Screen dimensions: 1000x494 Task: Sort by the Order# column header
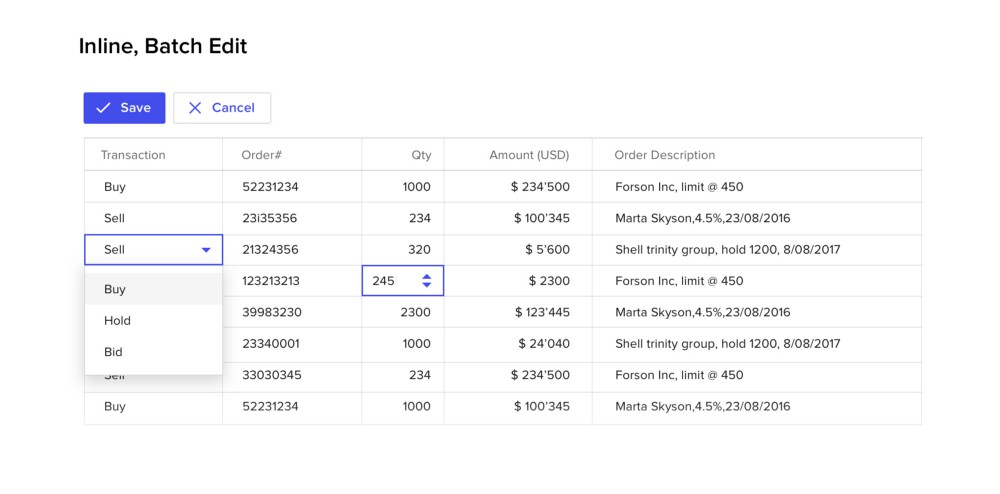click(262, 155)
